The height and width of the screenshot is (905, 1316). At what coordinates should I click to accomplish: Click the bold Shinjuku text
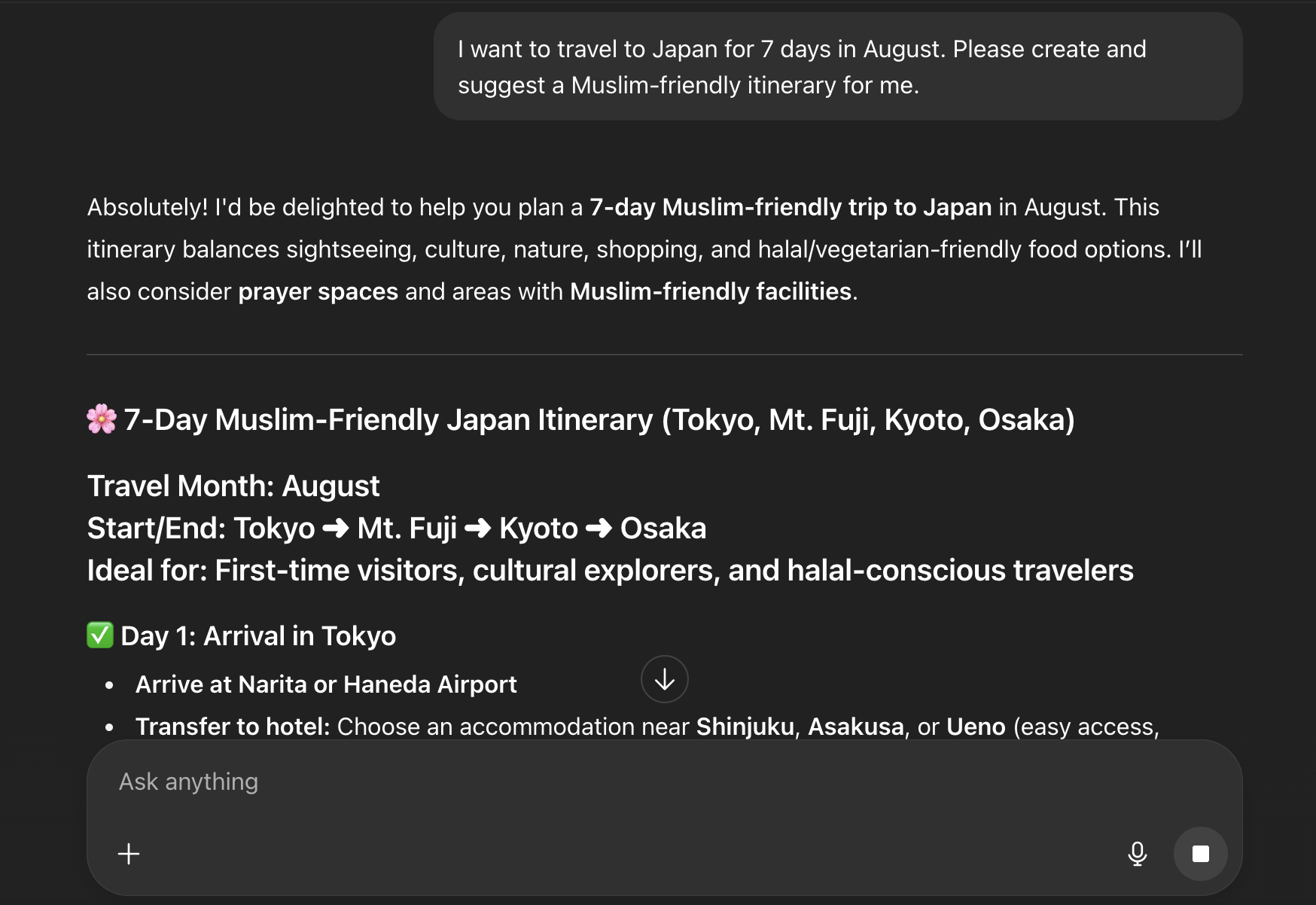point(745,727)
